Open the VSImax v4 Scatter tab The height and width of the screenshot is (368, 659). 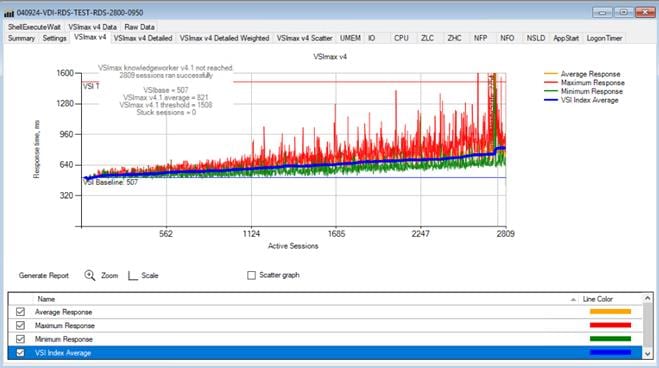(304, 38)
